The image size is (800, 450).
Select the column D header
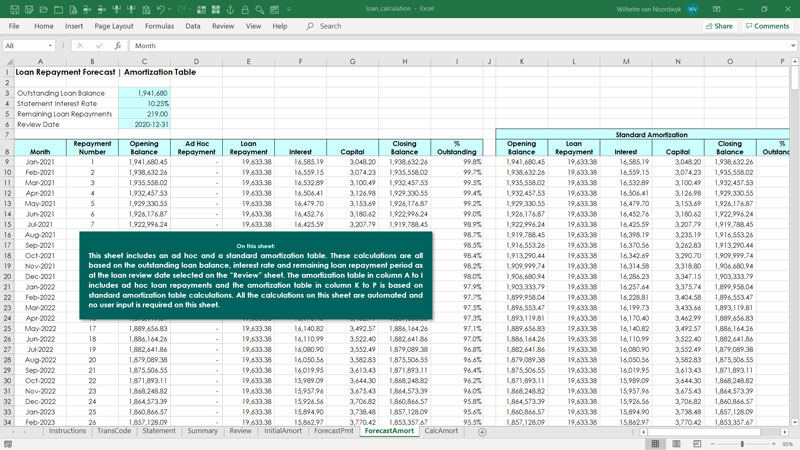pos(196,61)
